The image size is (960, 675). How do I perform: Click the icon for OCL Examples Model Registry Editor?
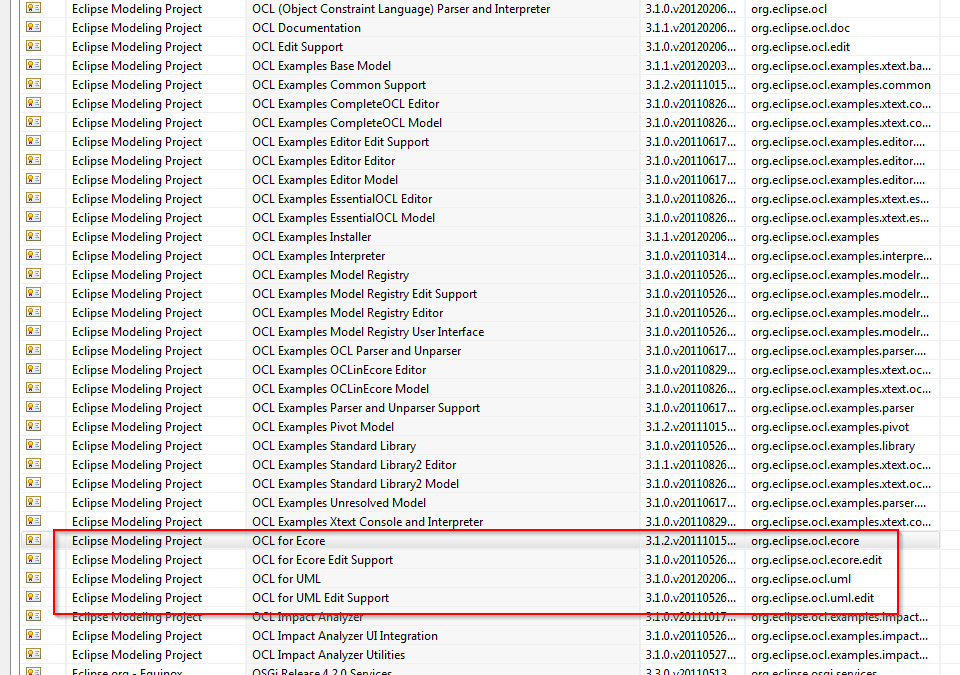[34, 312]
